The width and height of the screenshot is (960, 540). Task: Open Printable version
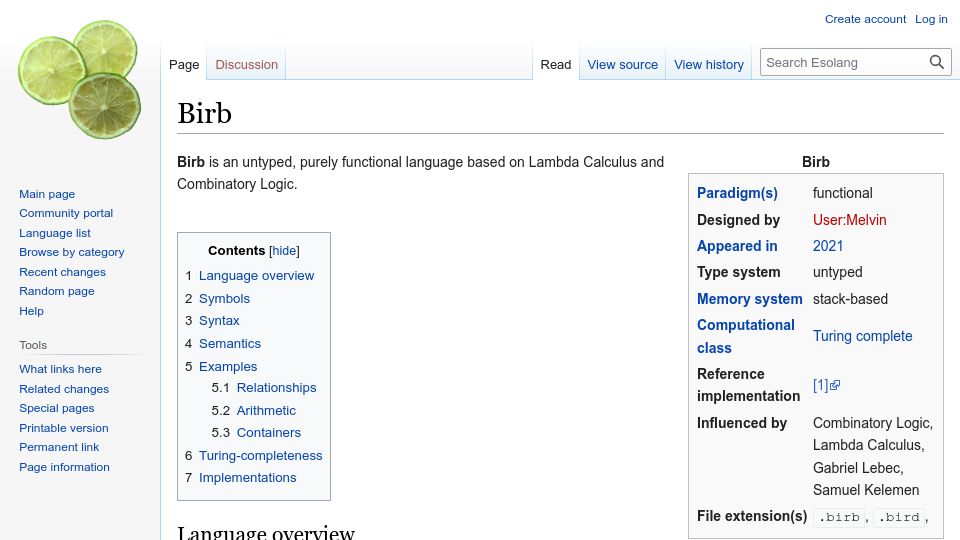click(64, 428)
